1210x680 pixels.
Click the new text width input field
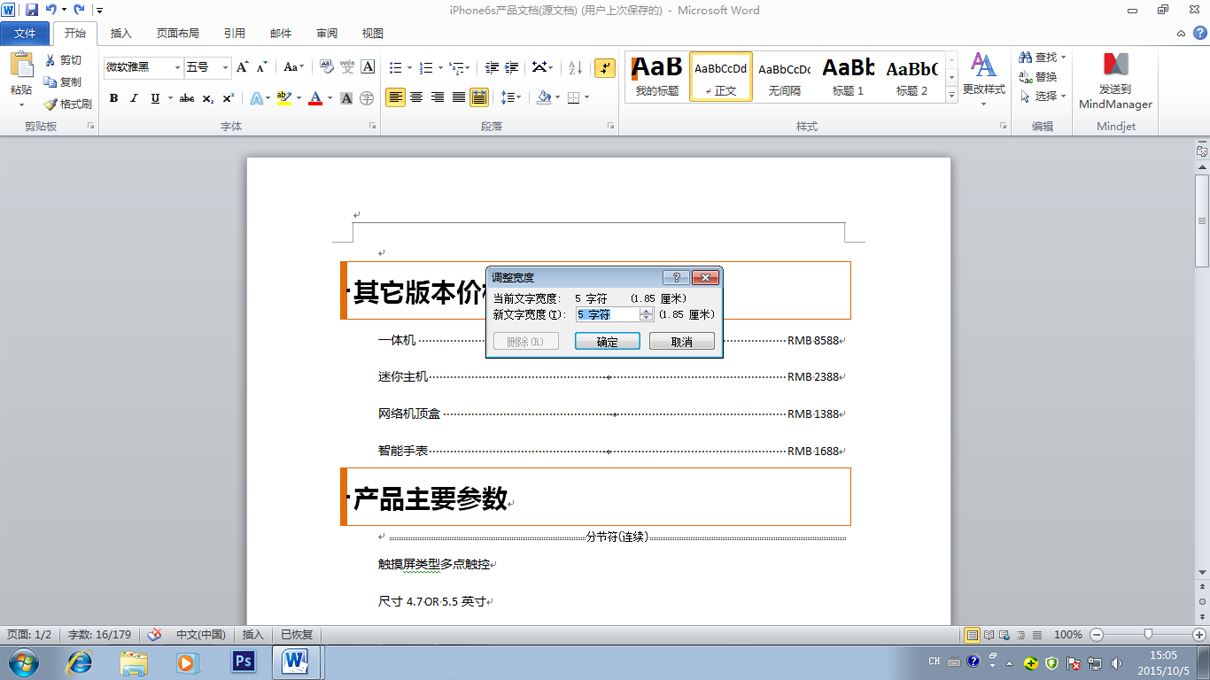pyautogui.click(x=606, y=314)
